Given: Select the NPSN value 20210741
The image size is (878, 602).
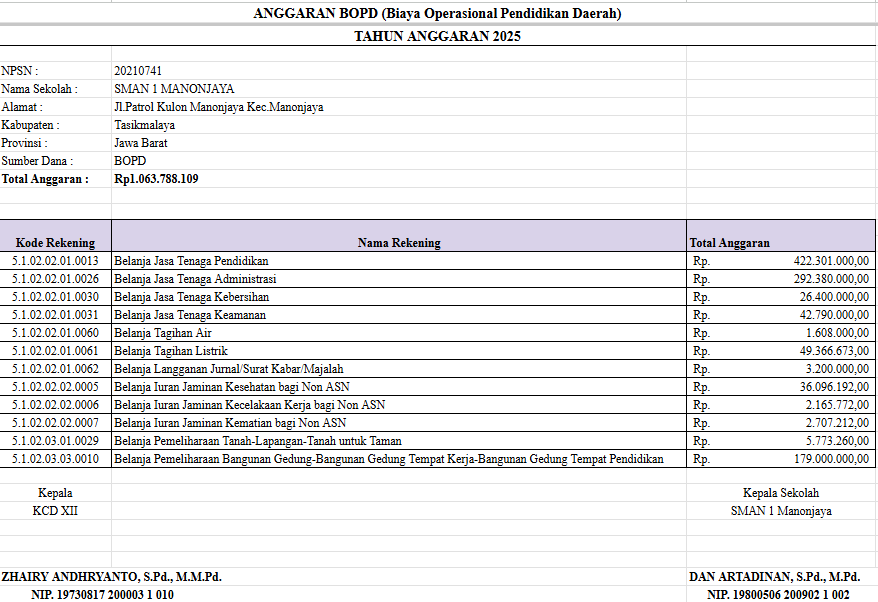Looking at the screenshot, I should tap(138, 71).
